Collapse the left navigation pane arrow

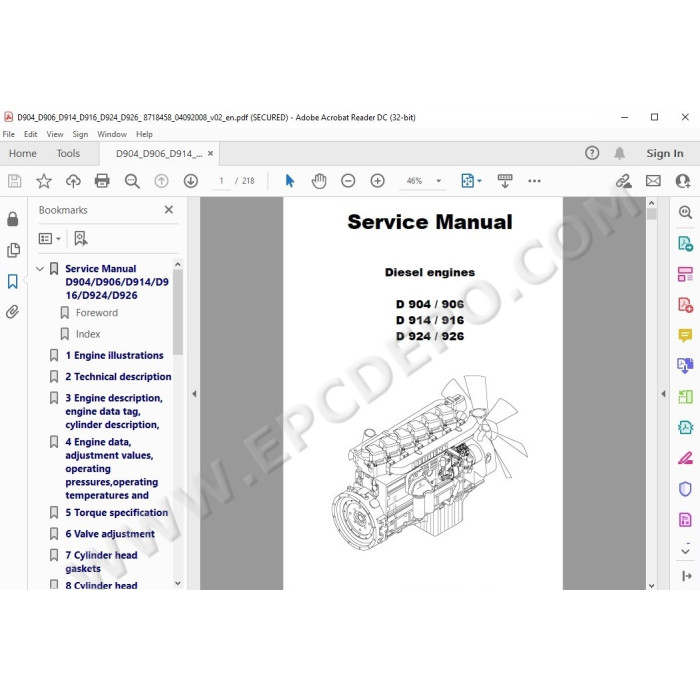click(x=194, y=394)
